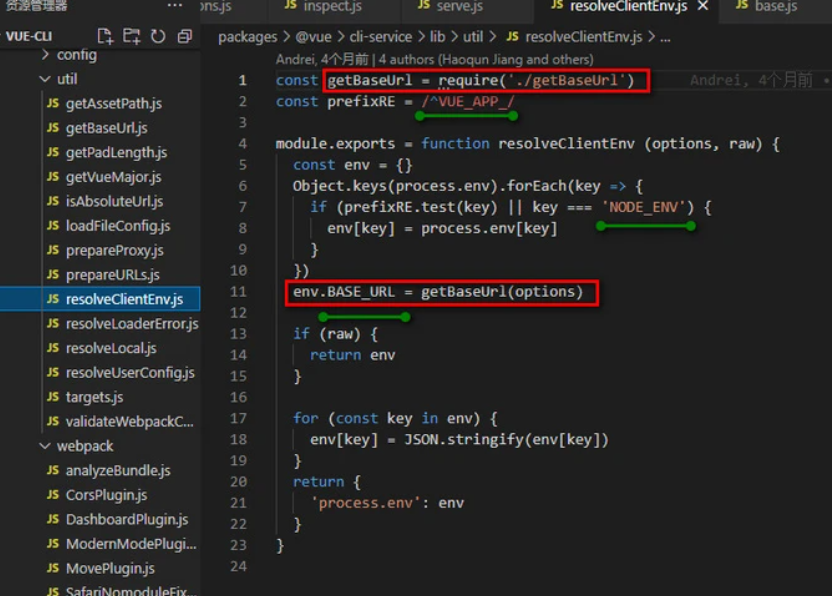
Task: Click the cli-service breadcrumb segment
Action: coord(380,37)
